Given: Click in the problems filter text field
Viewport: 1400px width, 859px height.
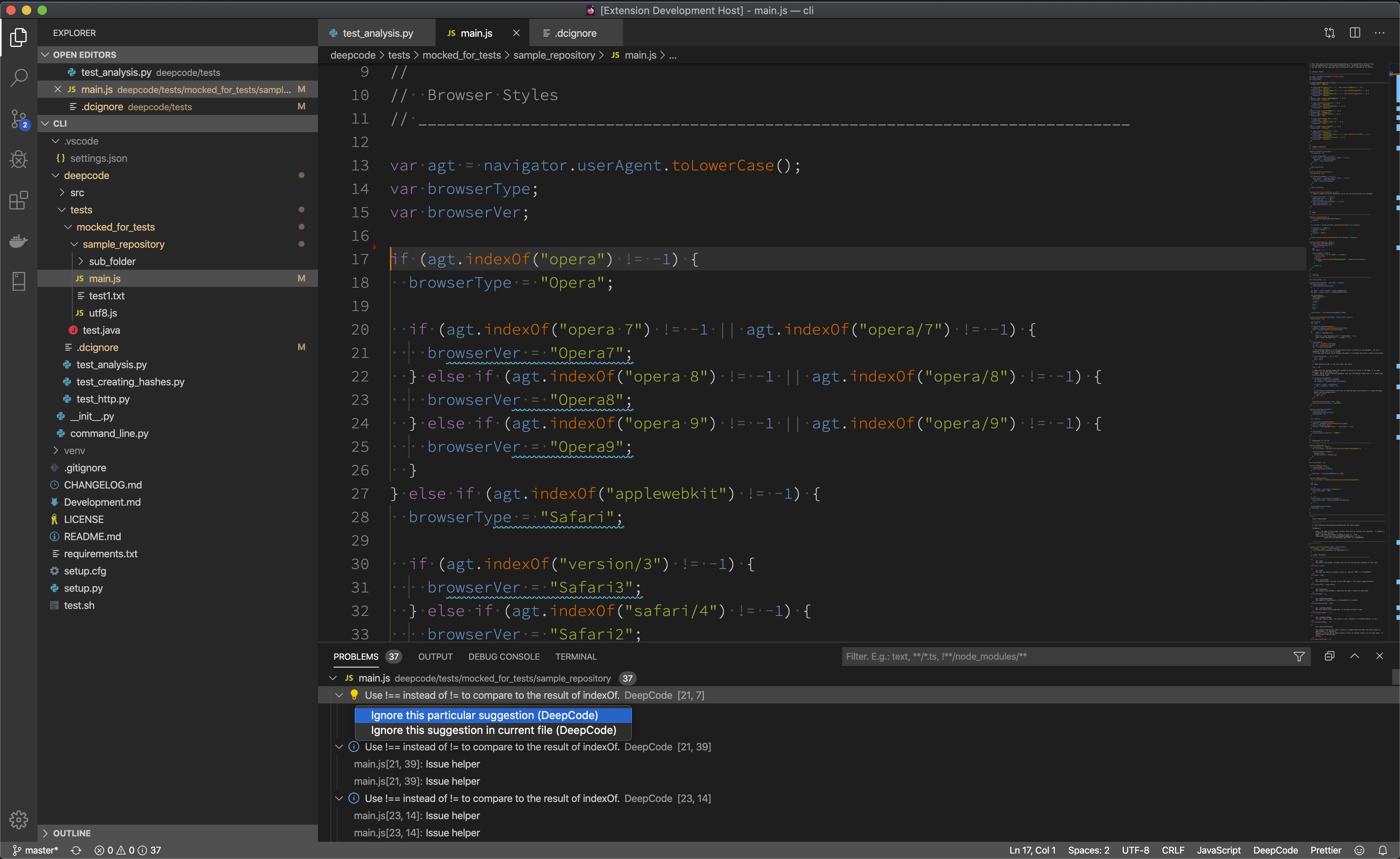Looking at the screenshot, I should point(1062,657).
